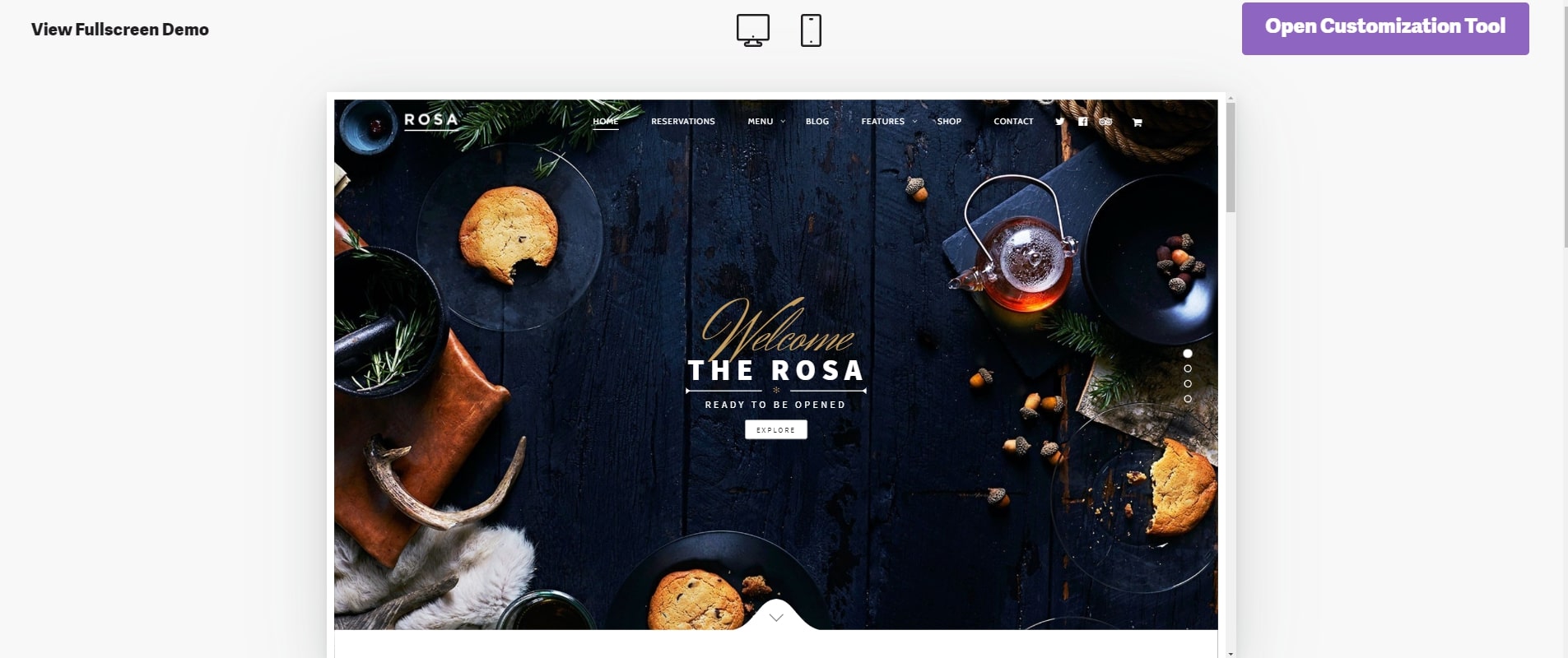The width and height of the screenshot is (1568, 658).
Task: Select the first slide dot
Action: [x=1187, y=353]
